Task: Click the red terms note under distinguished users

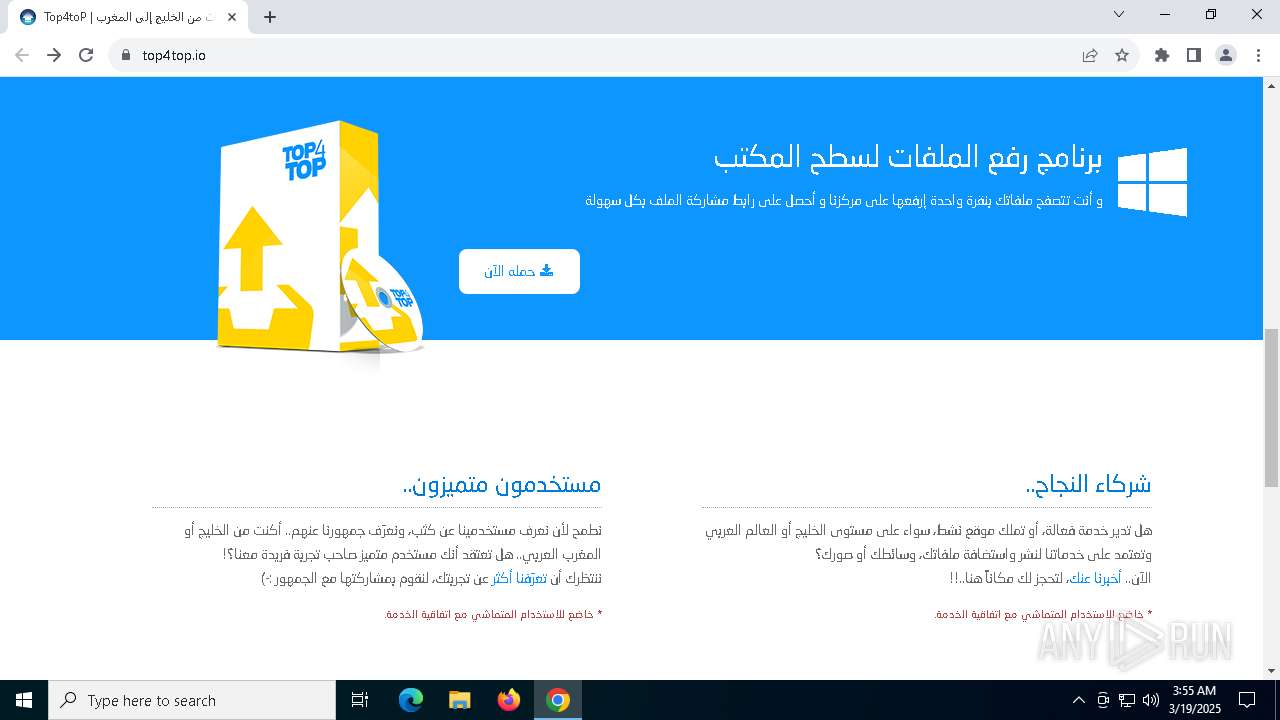Action: pyautogui.click(x=493, y=614)
